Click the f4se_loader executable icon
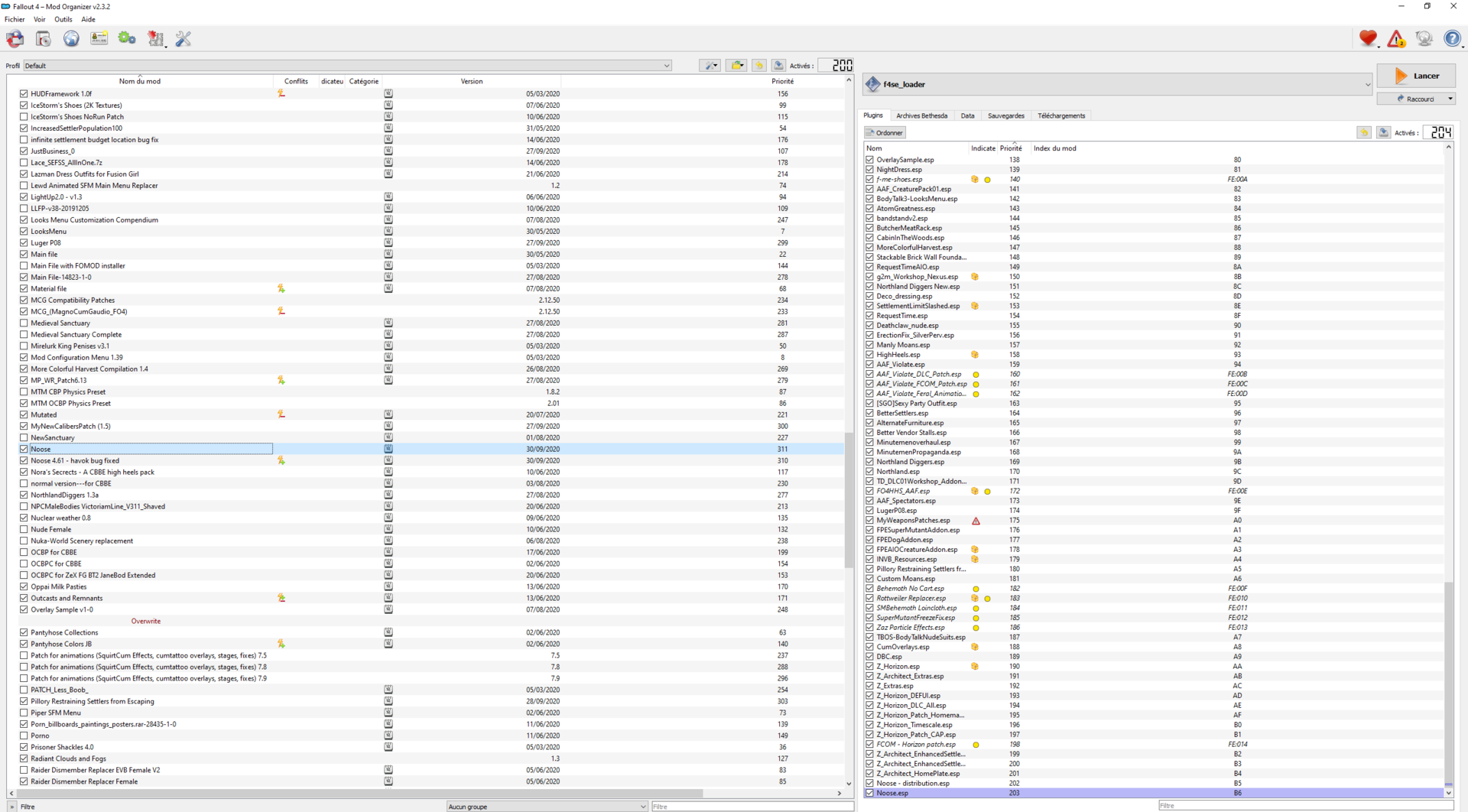1468x812 pixels. pyautogui.click(x=872, y=84)
